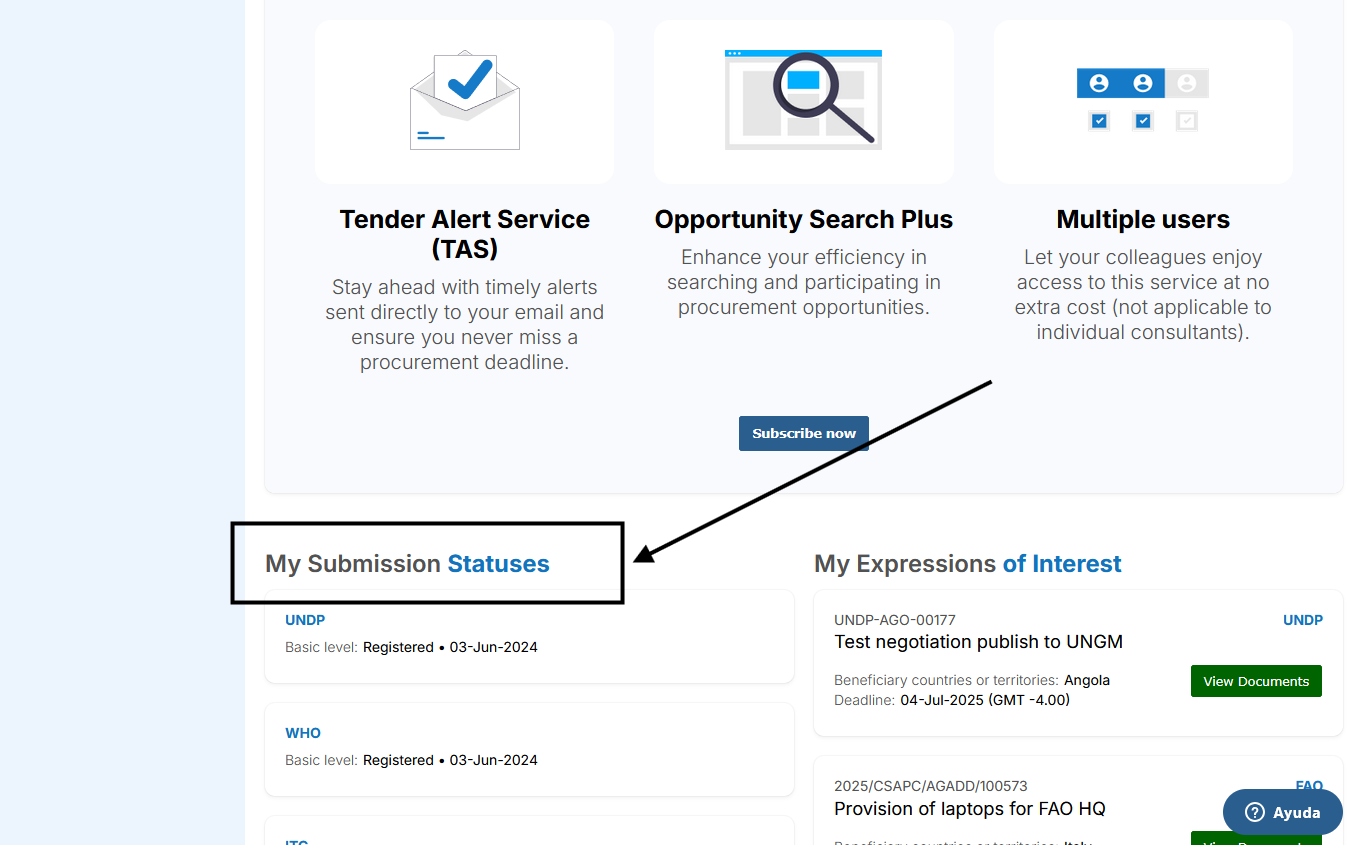Click the middle blue checkbox in users graphic
Screen dimensions: 1355x845
coord(1143,121)
